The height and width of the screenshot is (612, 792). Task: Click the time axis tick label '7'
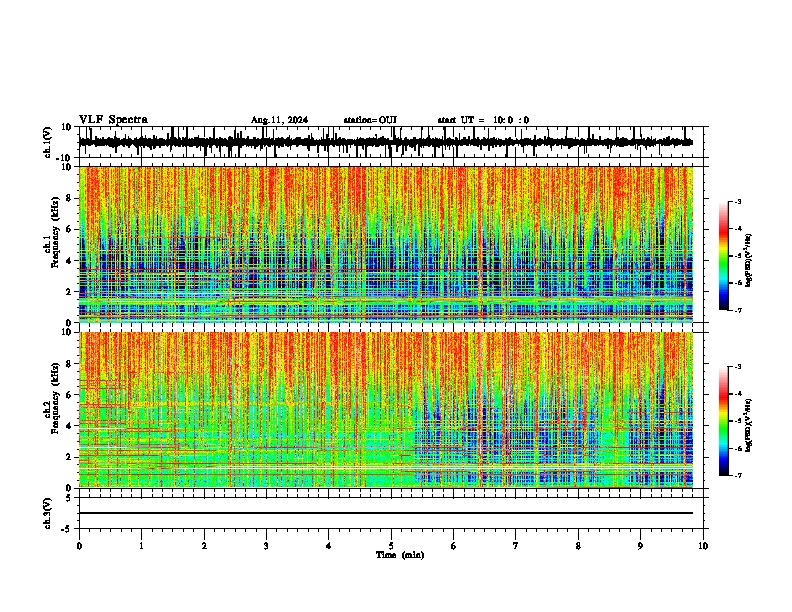(x=516, y=546)
